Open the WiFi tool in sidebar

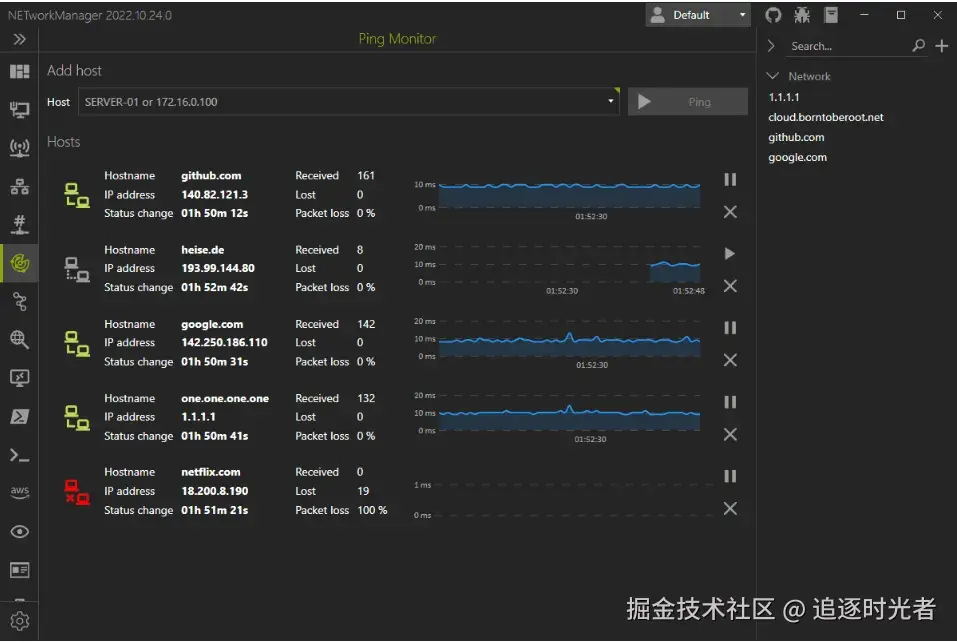[x=20, y=148]
